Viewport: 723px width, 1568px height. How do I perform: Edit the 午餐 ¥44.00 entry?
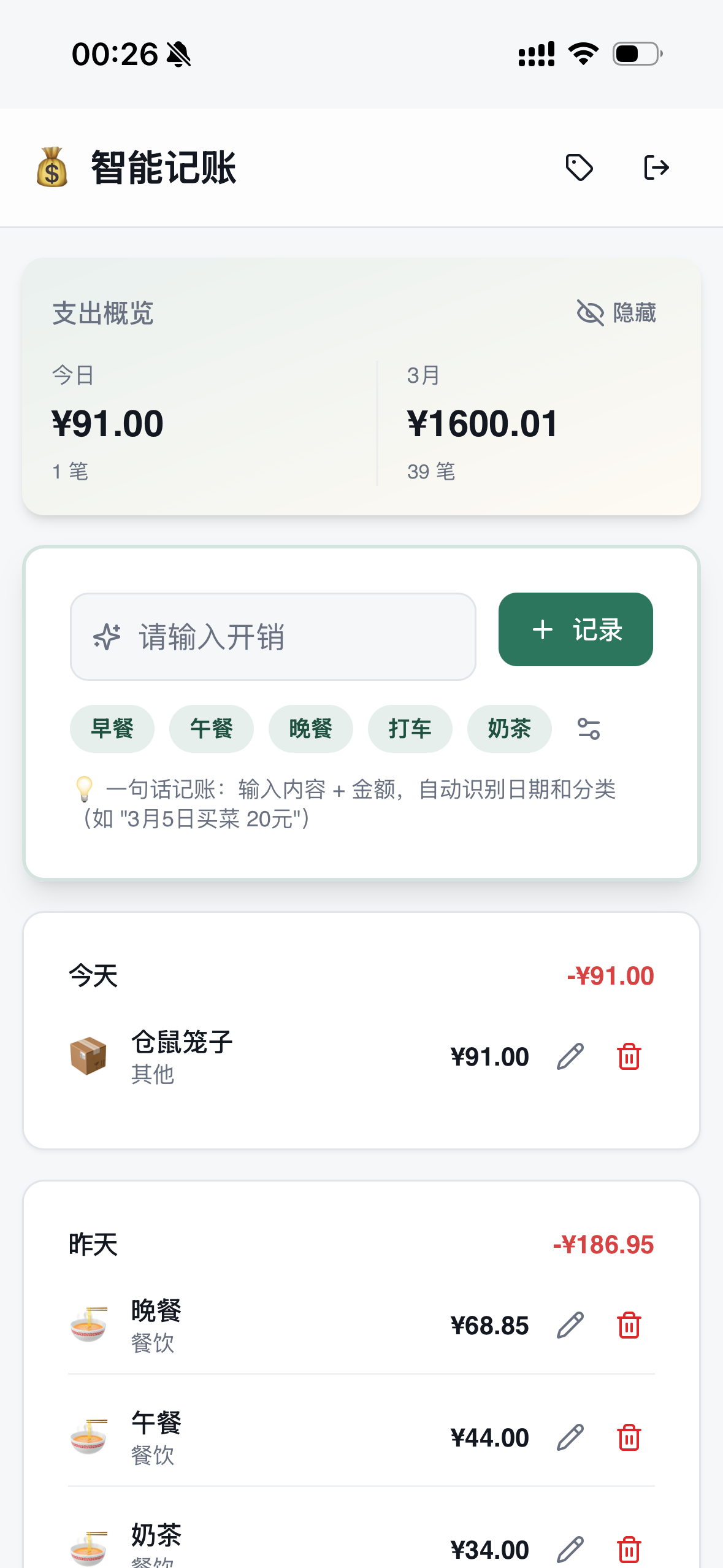pos(570,1437)
